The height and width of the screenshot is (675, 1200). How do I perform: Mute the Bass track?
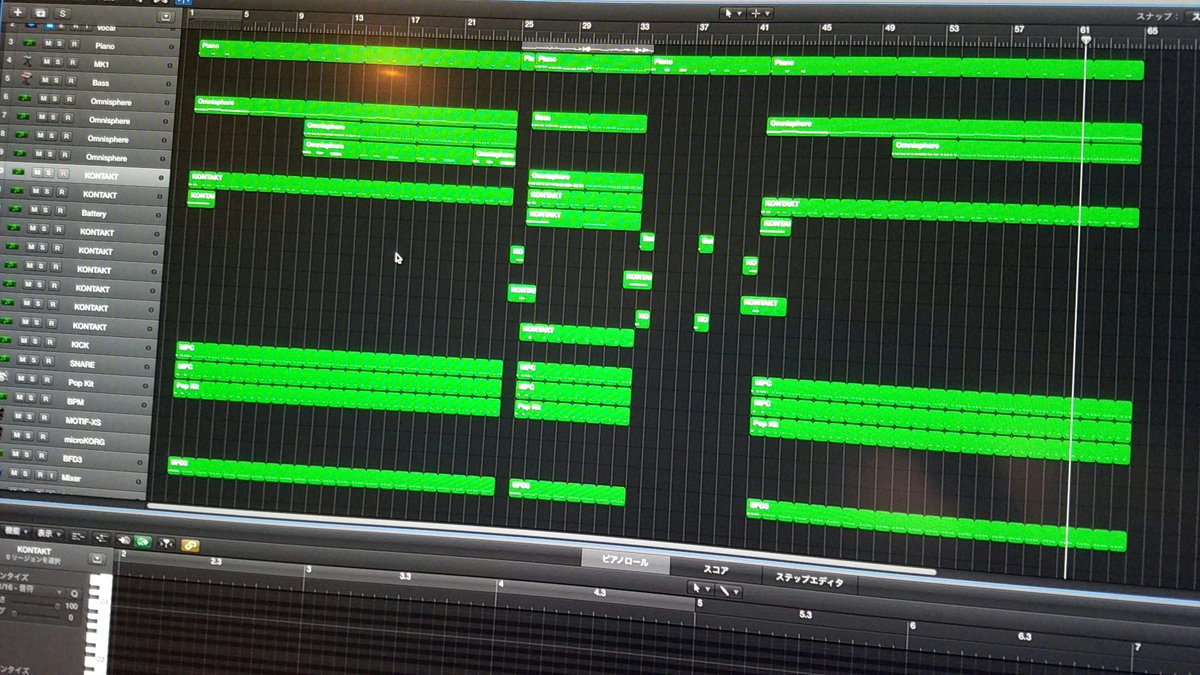pyautogui.click(x=45, y=80)
